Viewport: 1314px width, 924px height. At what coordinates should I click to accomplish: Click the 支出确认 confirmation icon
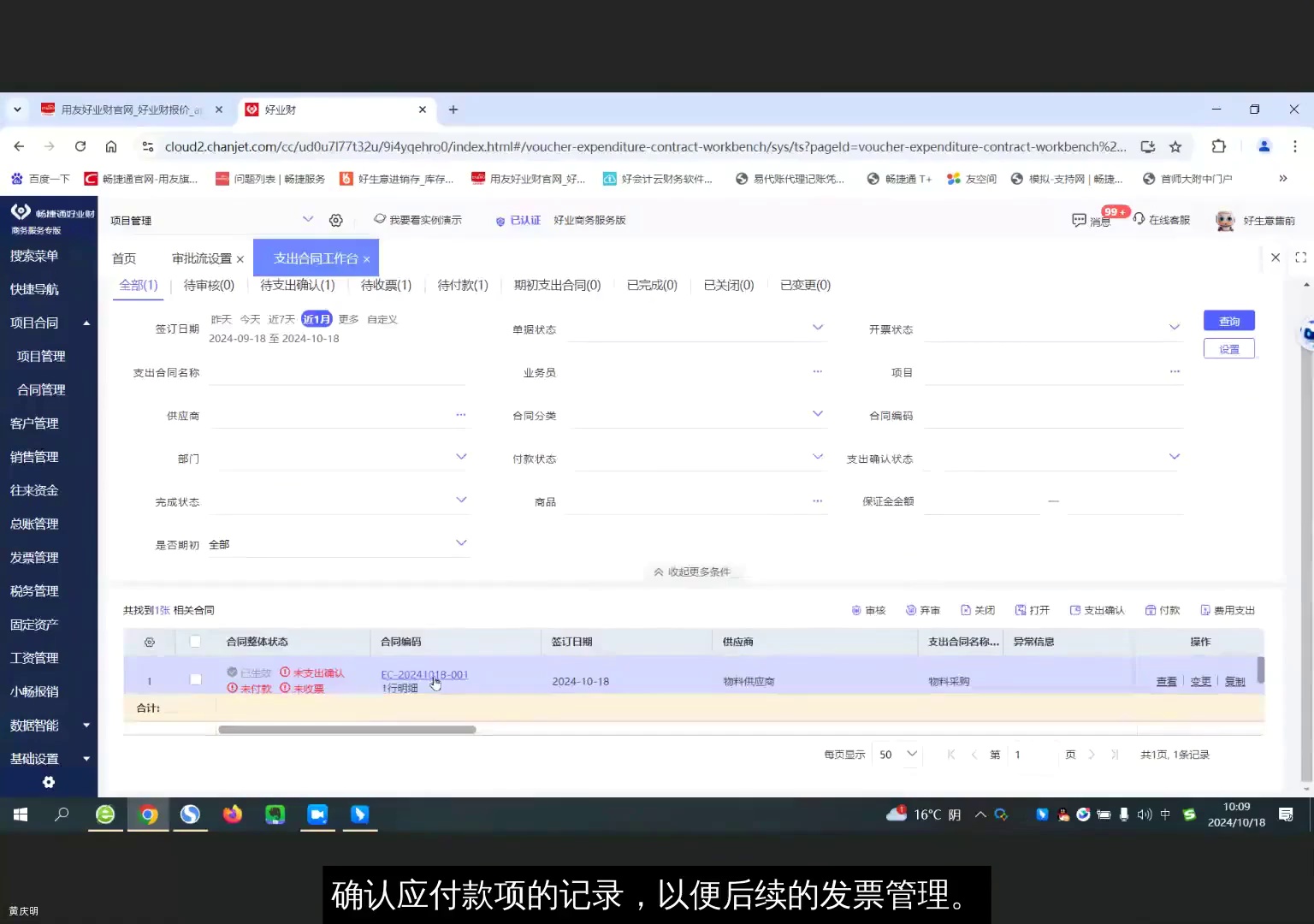click(1097, 610)
